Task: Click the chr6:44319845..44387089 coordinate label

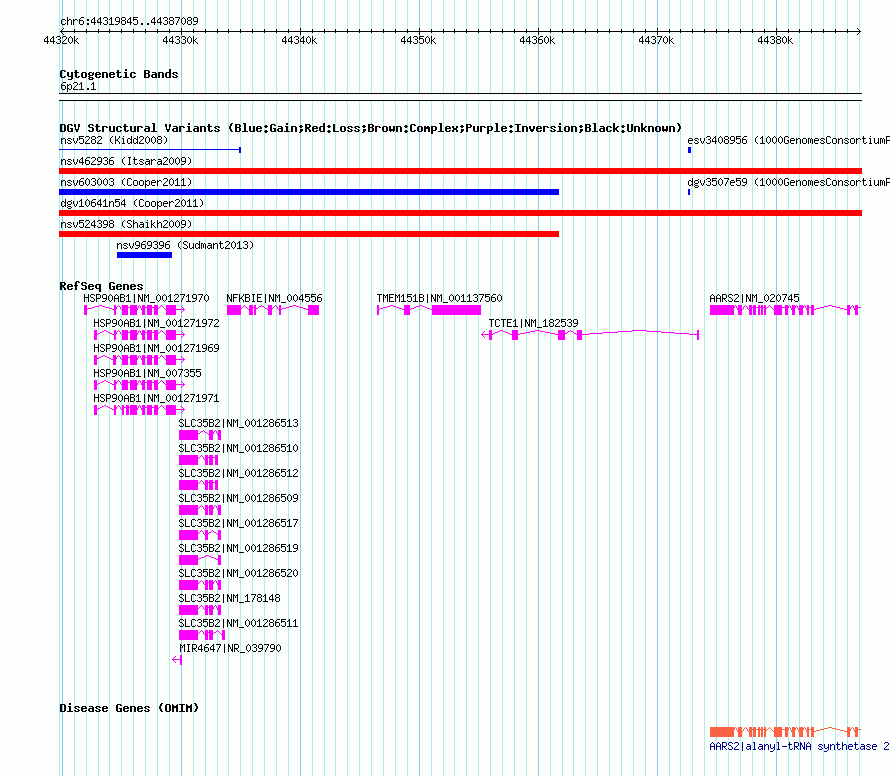Action: (x=129, y=21)
